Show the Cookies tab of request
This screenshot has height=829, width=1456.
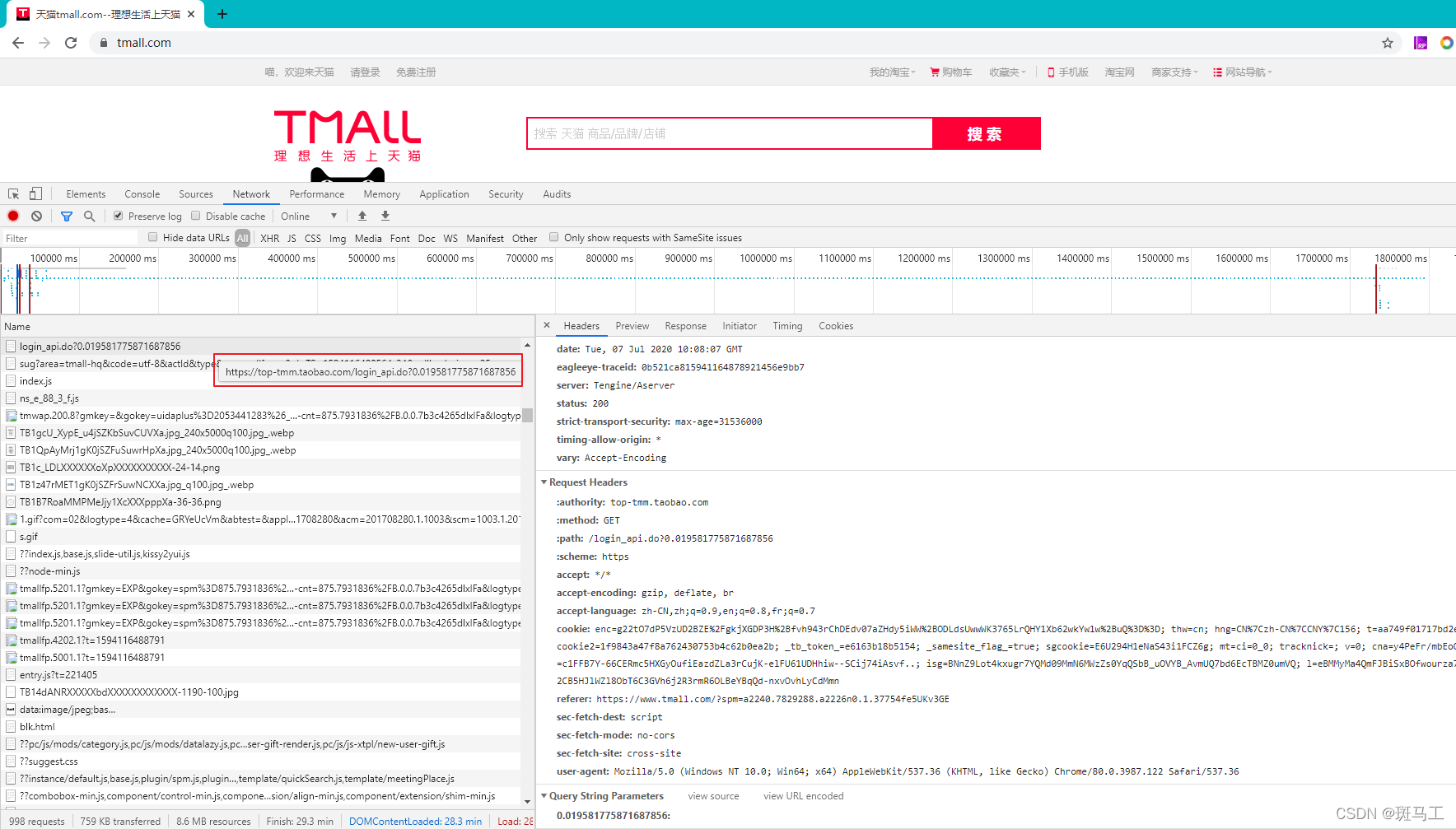pyautogui.click(x=836, y=326)
